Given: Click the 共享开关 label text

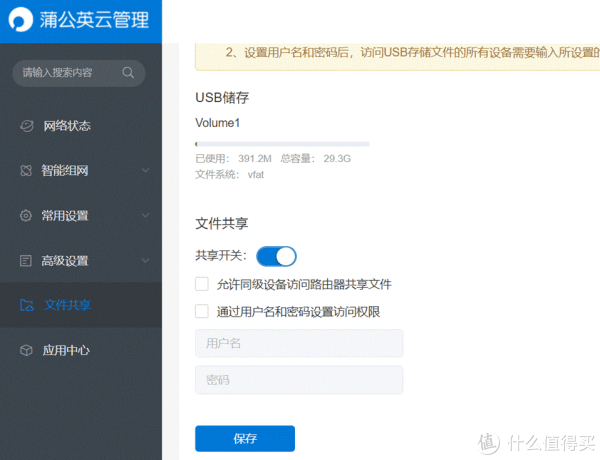Looking at the screenshot, I should (x=221, y=256).
